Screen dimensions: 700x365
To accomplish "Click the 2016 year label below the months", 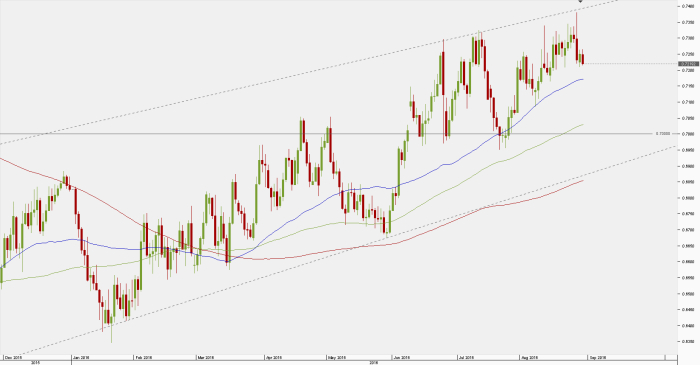I will click(374, 363).
